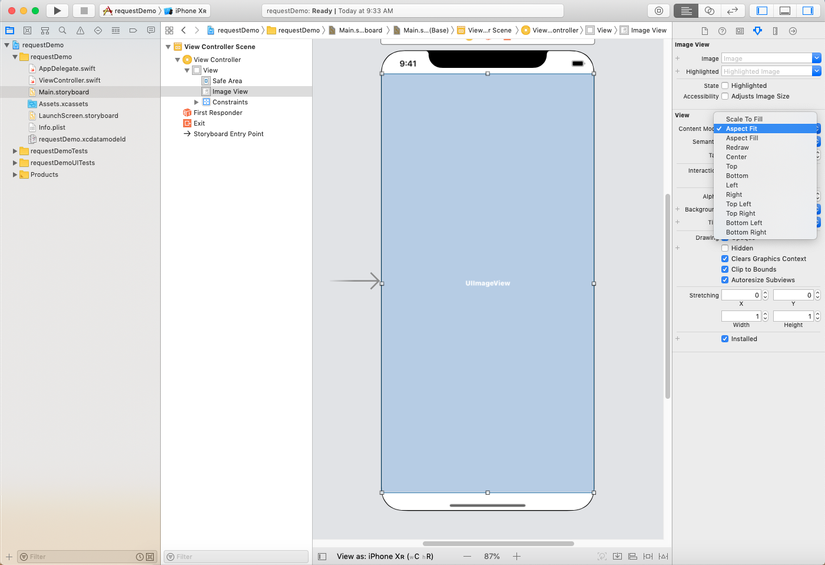
Task: Uncheck the Installed checkbox
Action: [x=725, y=339]
